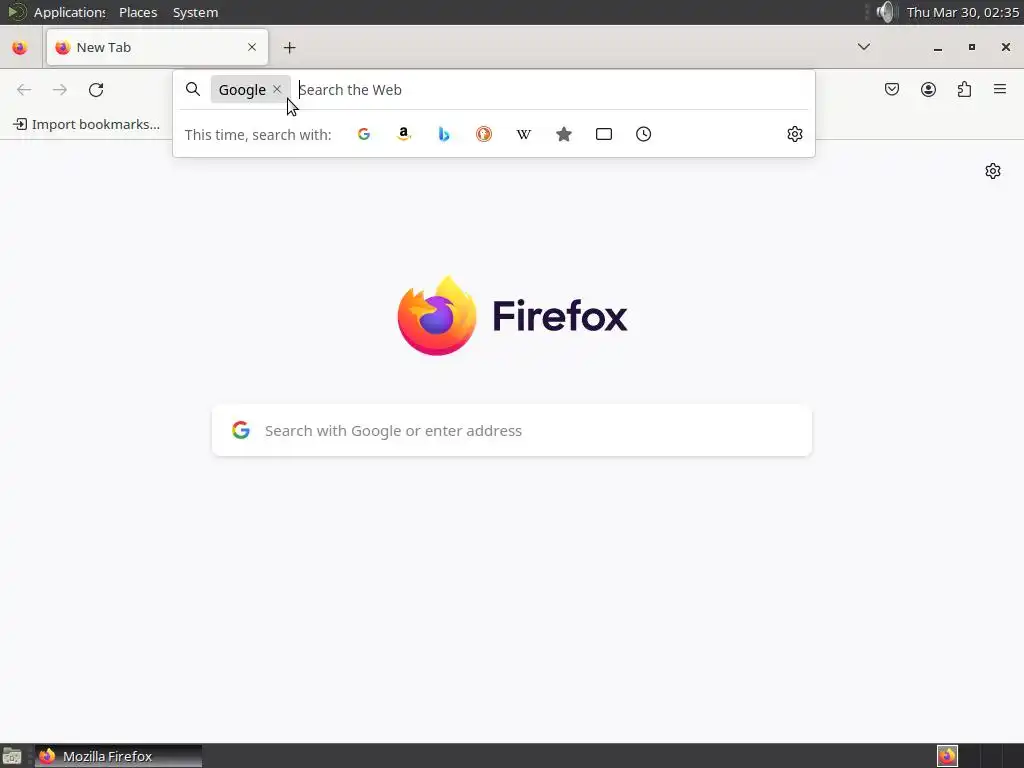Remove the Google search mode chip
The width and height of the screenshot is (1024, 768).
point(277,89)
